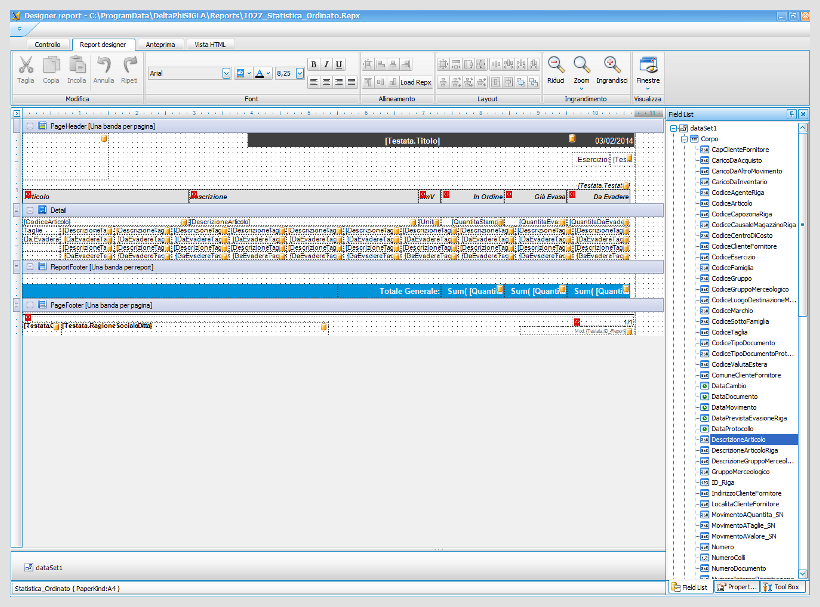Toggle underline formatting
This screenshot has height=607, width=820.
coord(339,64)
